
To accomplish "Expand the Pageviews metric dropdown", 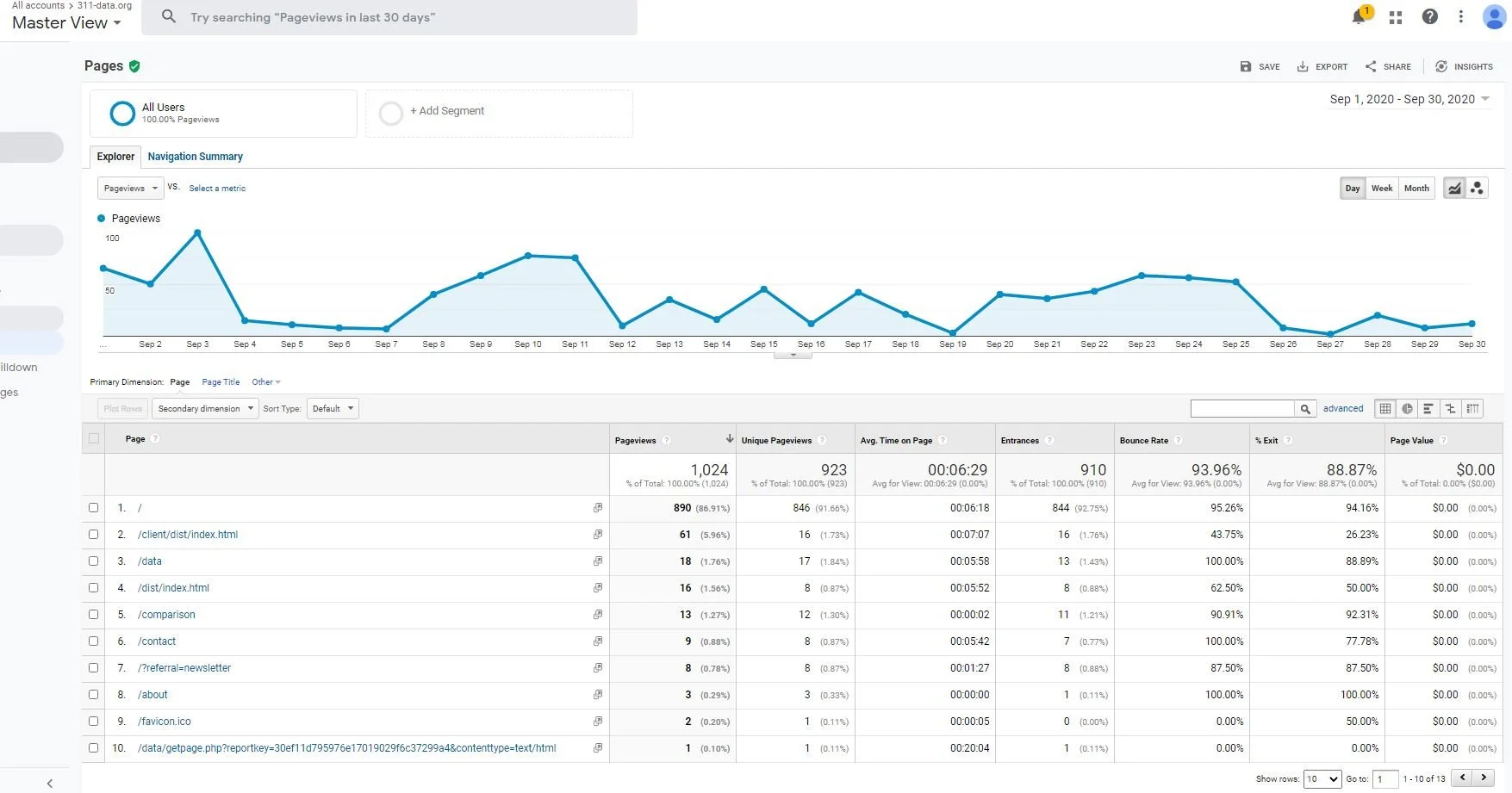I will click(x=130, y=188).
